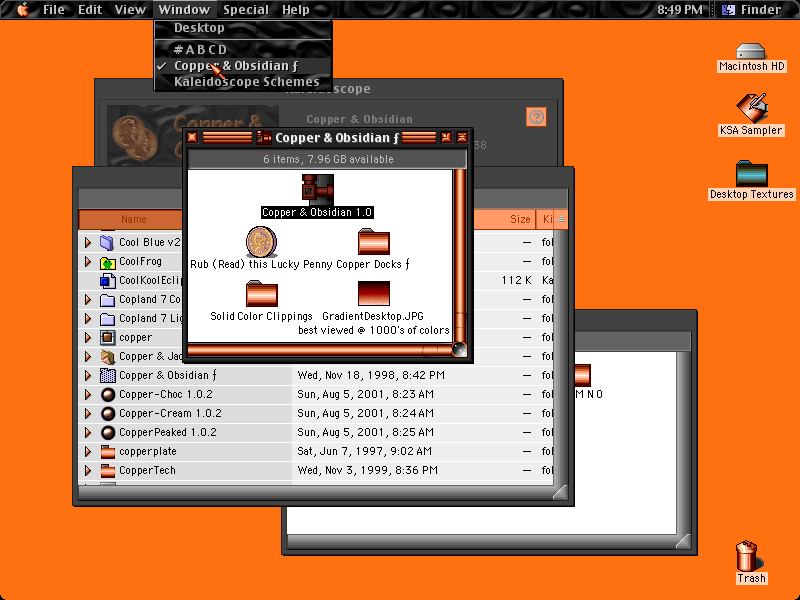Open the Apple menu
The width and height of the screenshot is (800, 600).
(x=23, y=9)
